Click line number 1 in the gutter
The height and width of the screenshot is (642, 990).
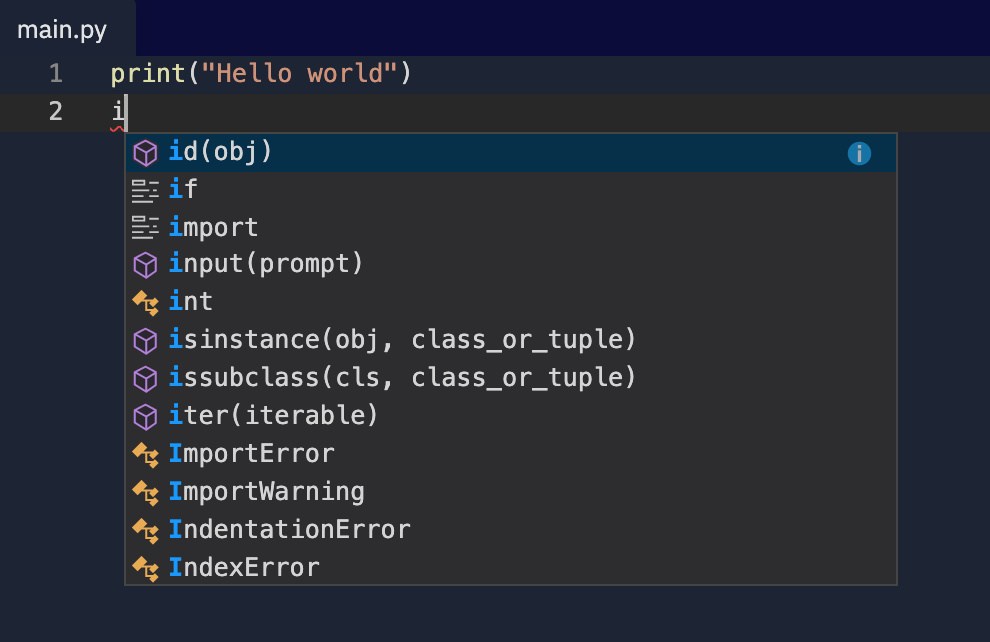pyautogui.click(x=56, y=74)
